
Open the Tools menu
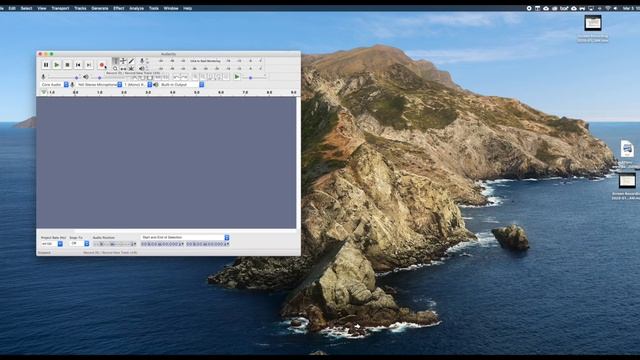154,8
